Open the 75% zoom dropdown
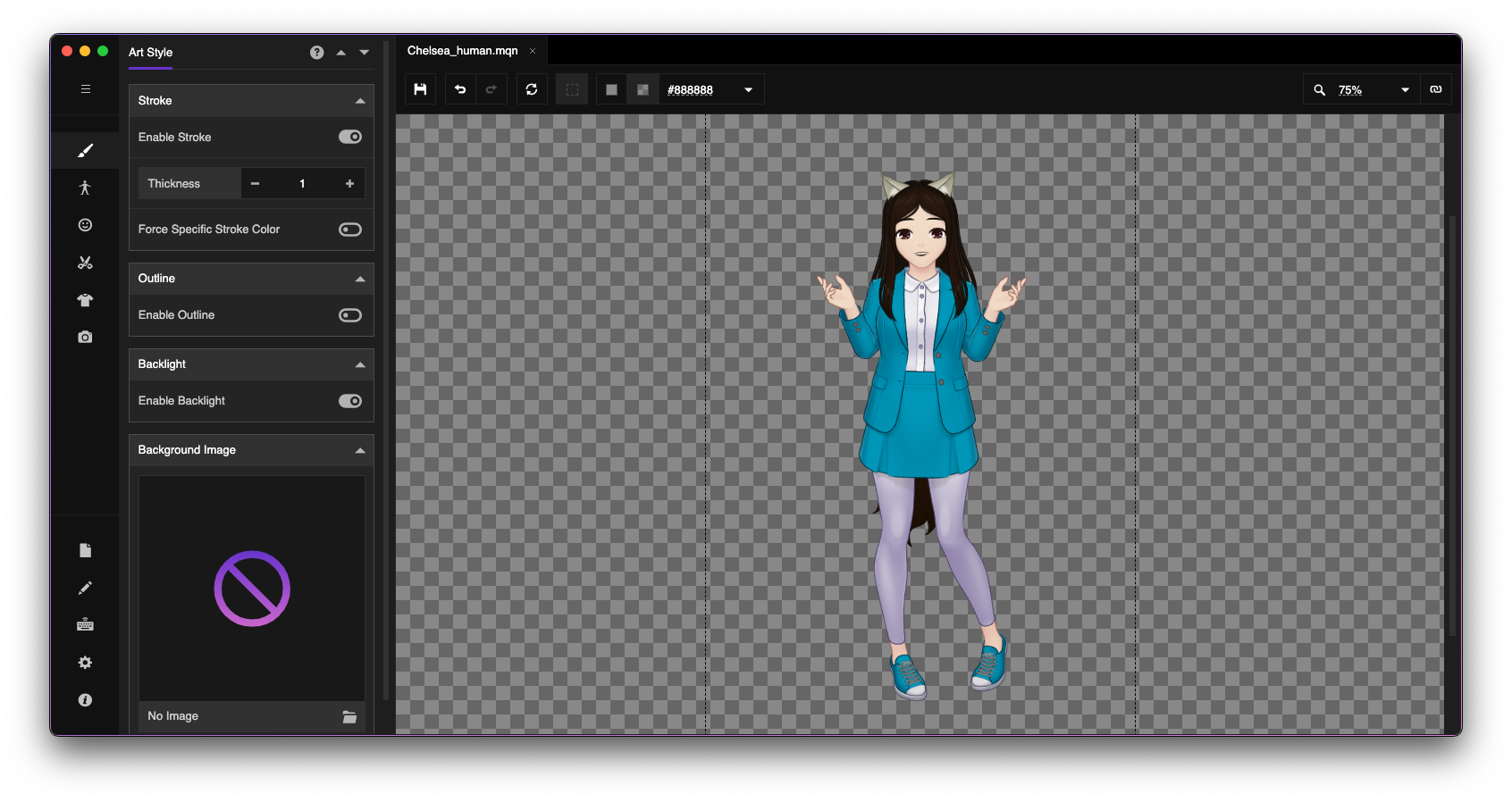 click(1405, 90)
